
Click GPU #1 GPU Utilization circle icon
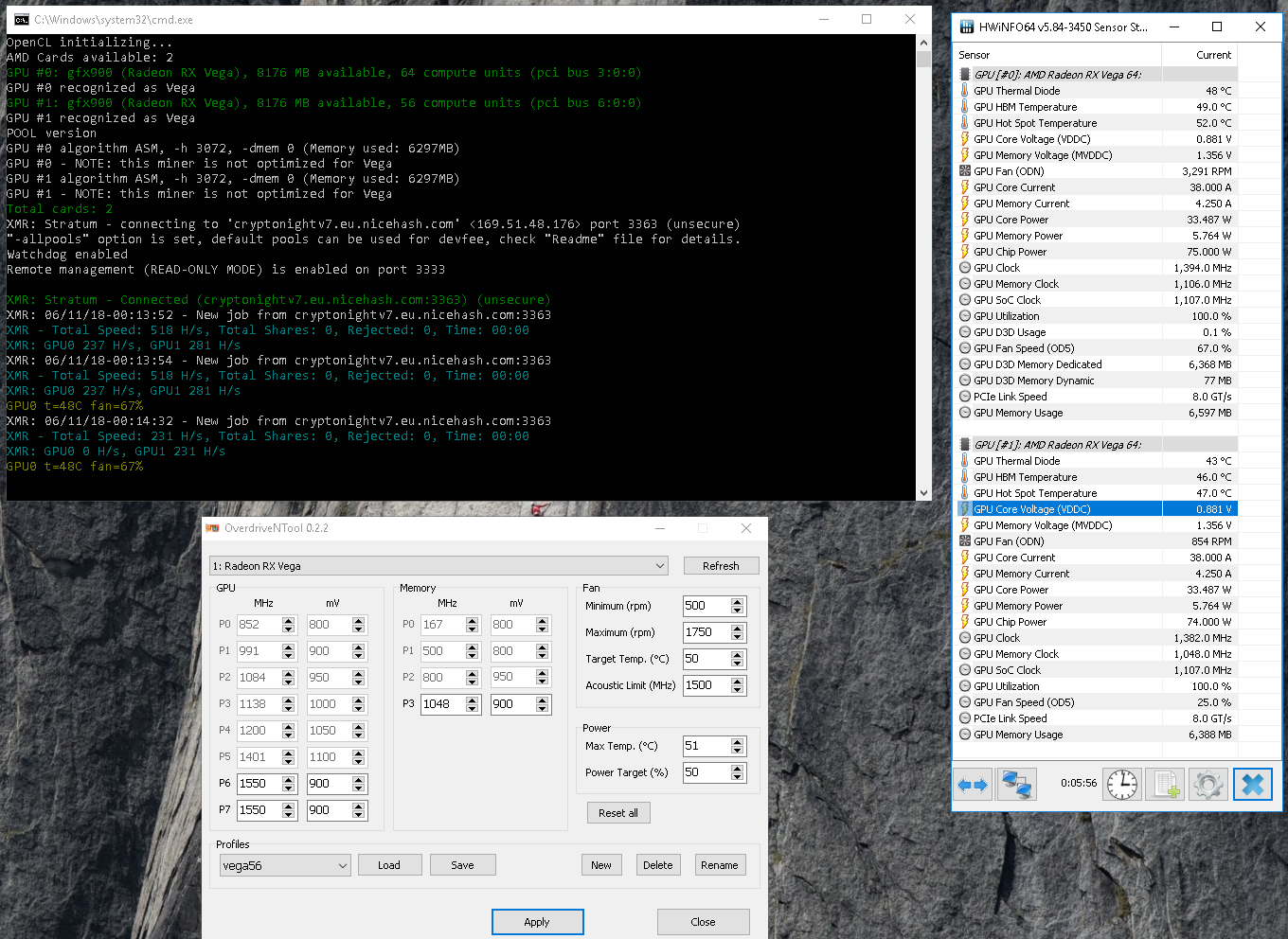pyautogui.click(x=964, y=686)
